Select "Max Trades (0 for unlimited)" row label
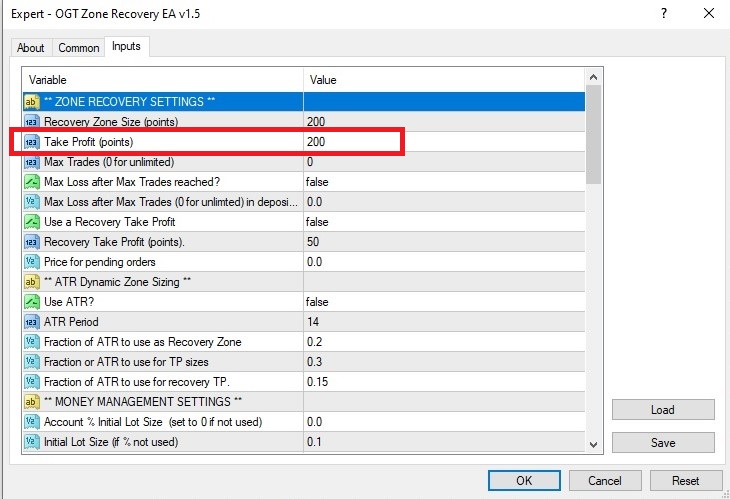The width and height of the screenshot is (730, 499). click(x=109, y=162)
